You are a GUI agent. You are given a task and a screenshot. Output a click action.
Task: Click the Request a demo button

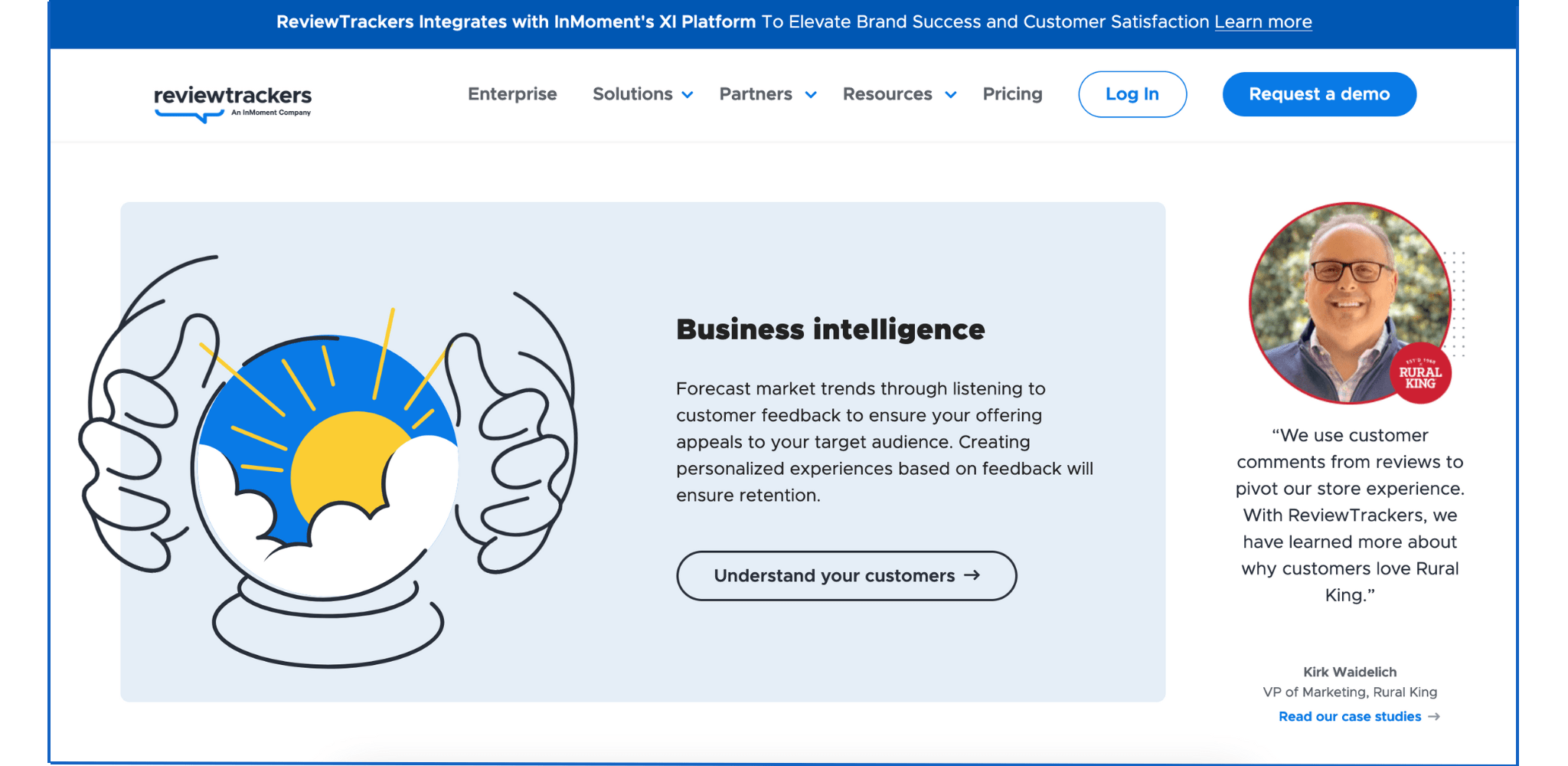coord(1318,94)
